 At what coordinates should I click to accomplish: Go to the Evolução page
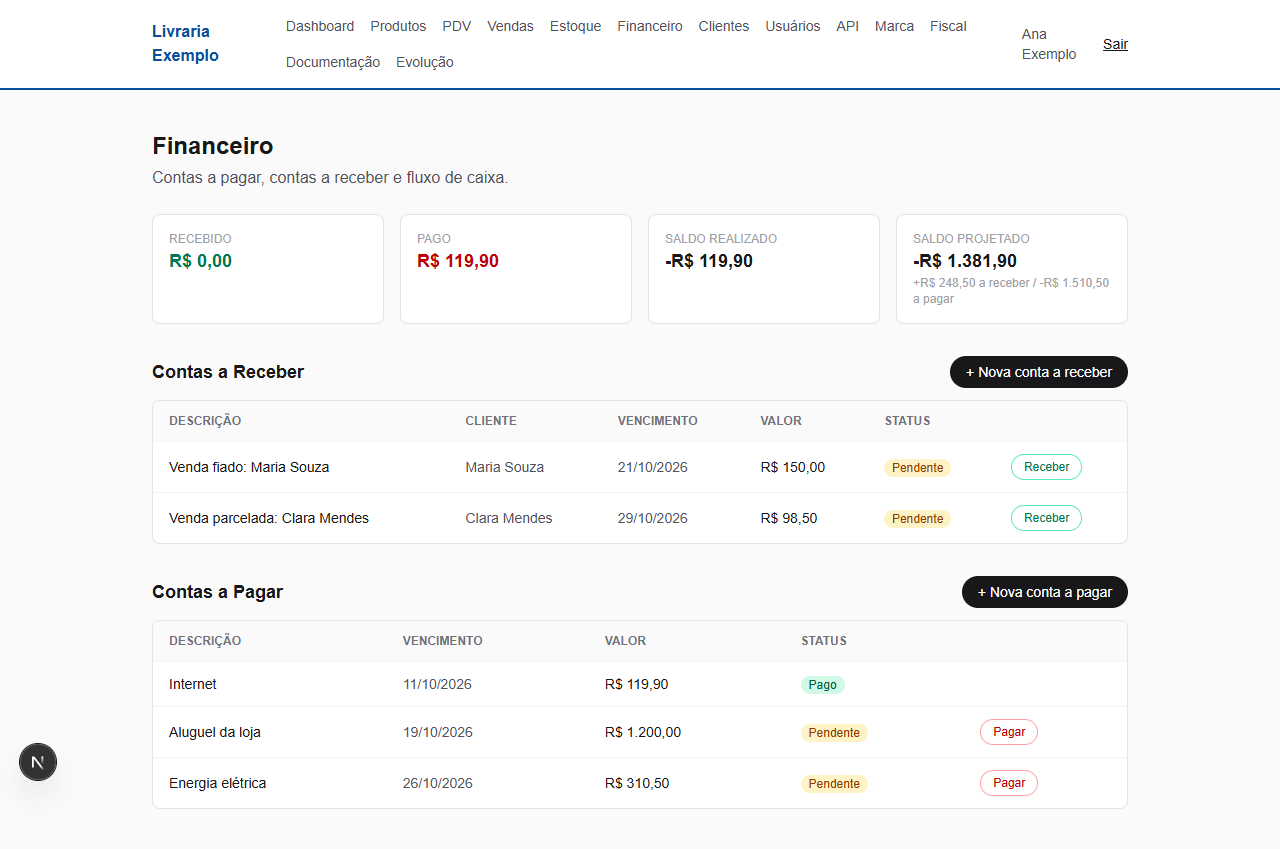click(425, 62)
